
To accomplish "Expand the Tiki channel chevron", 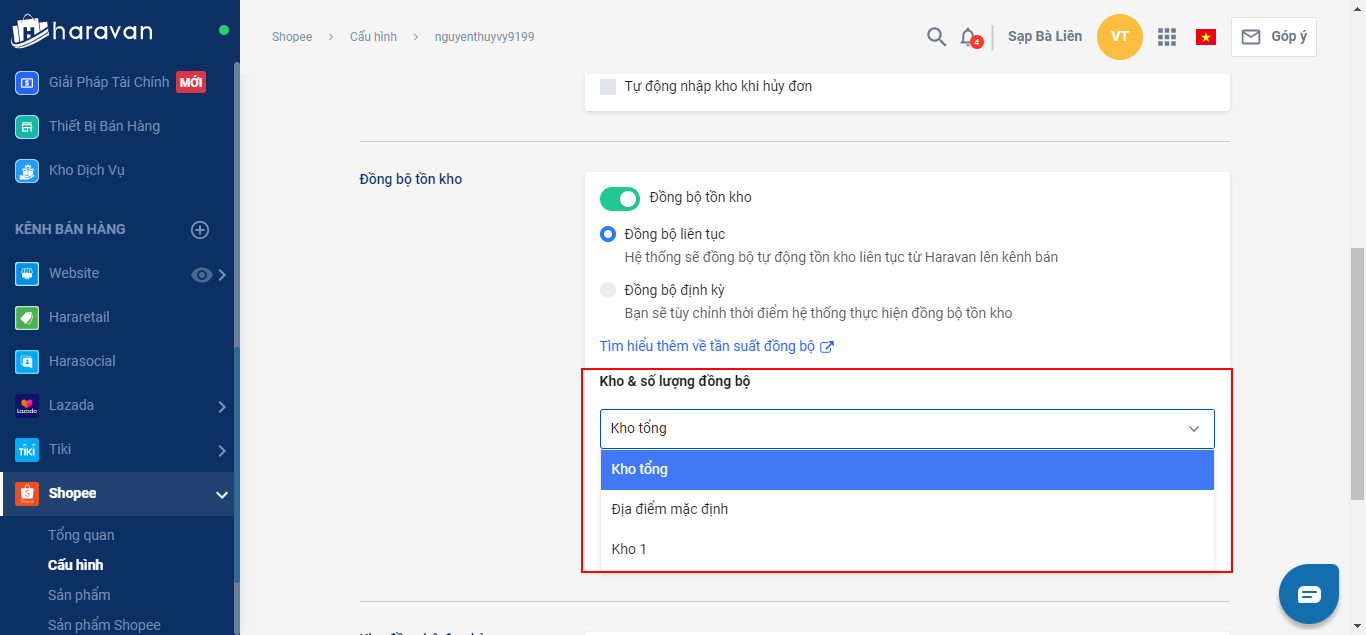I will tap(222, 450).
